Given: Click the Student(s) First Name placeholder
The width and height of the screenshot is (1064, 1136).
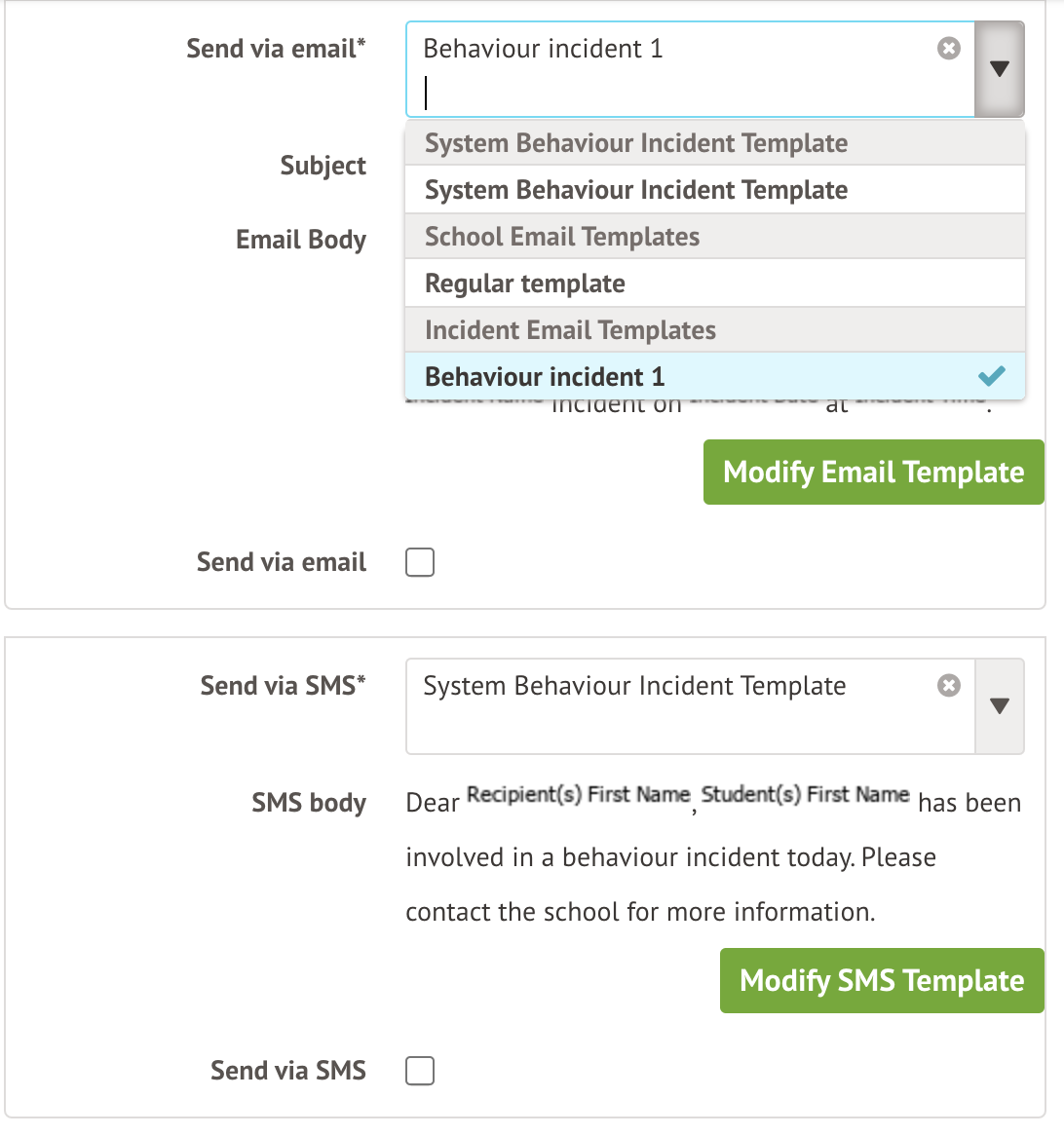Looking at the screenshot, I should click(805, 795).
